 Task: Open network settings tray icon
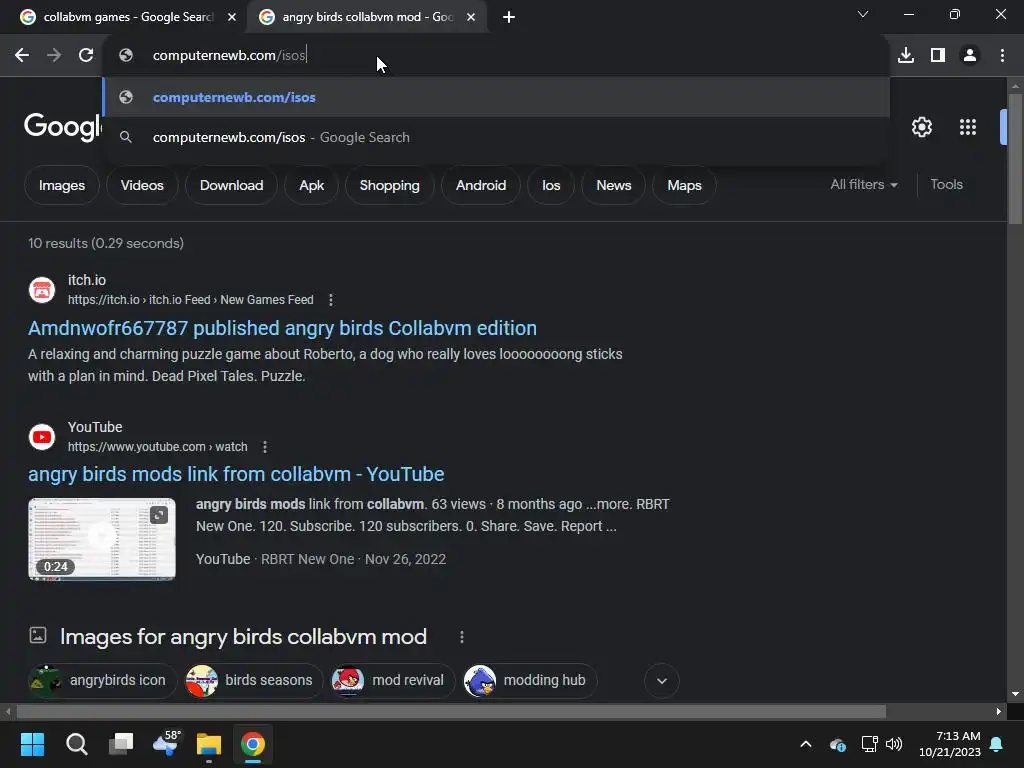[869, 744]
